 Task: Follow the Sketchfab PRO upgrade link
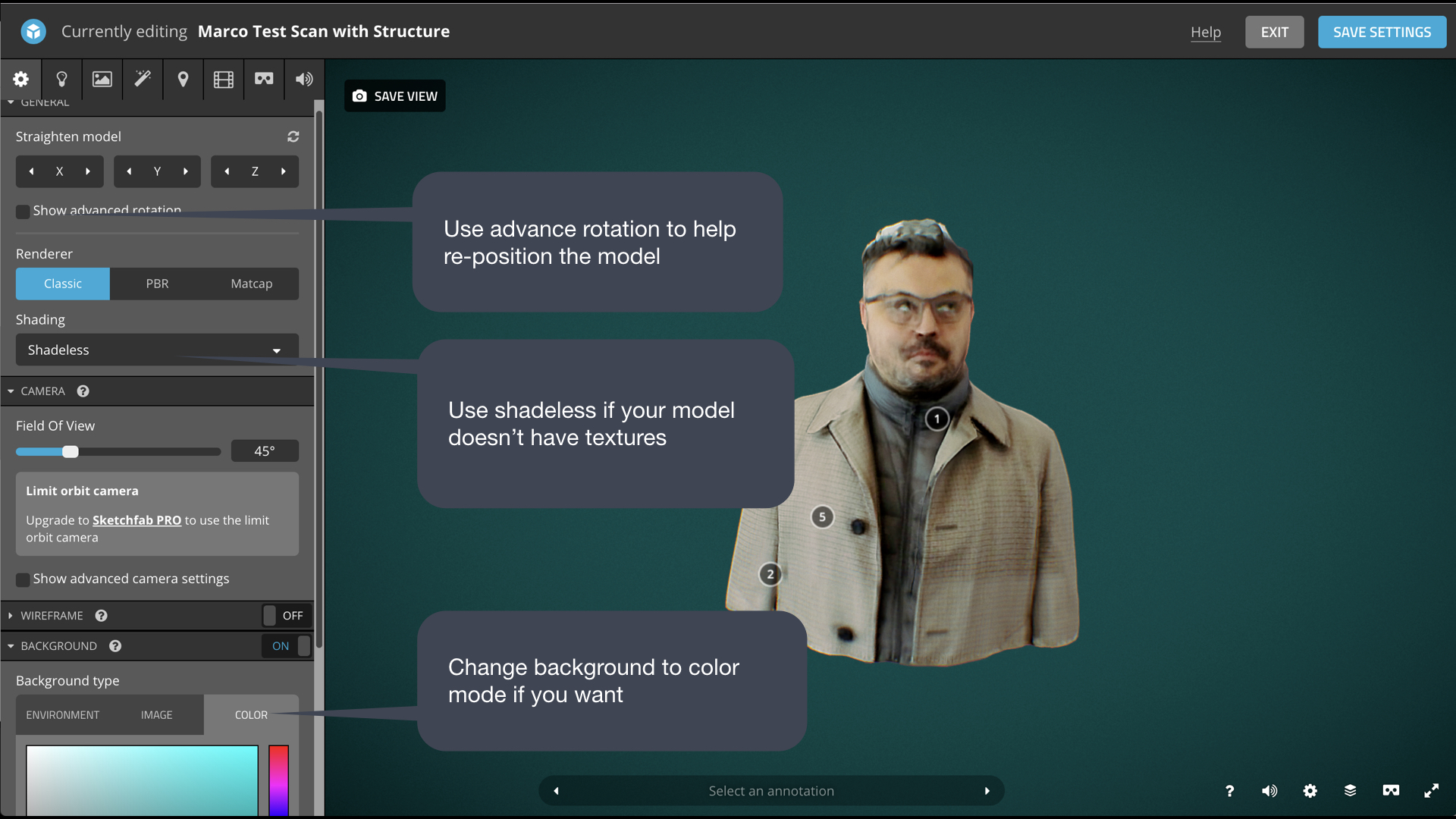click(x=136, y=520)
